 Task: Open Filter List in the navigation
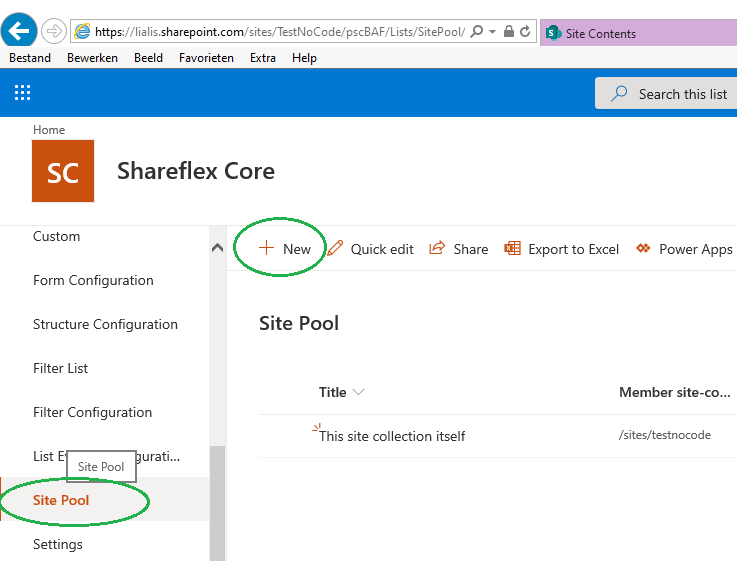tap(60, 368)
